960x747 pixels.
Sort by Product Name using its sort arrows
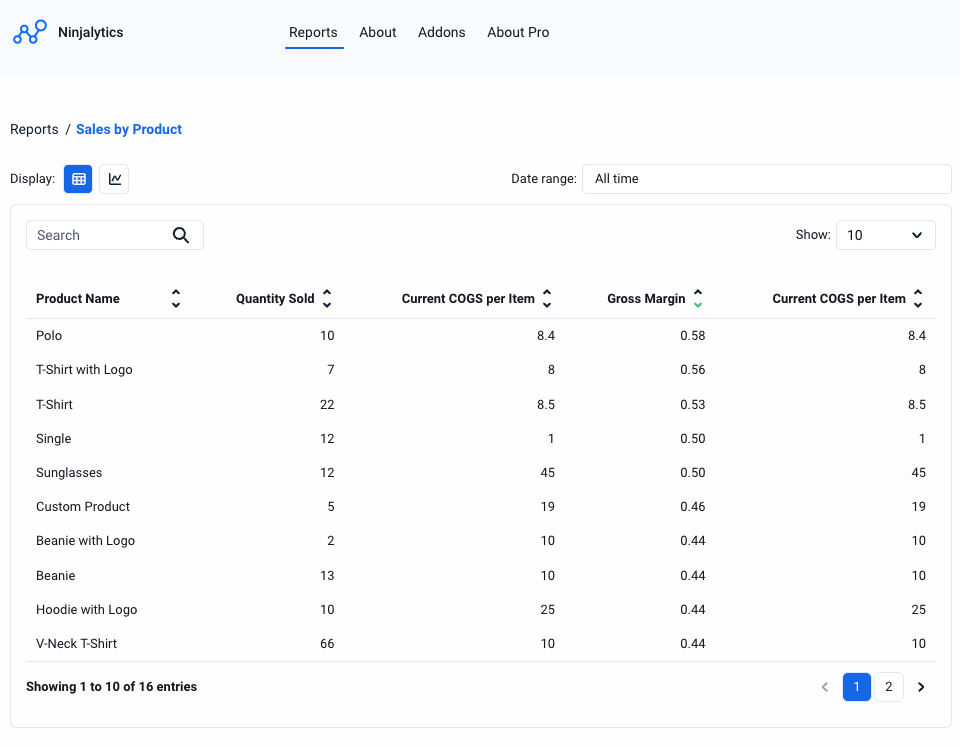tap(175, 298)
